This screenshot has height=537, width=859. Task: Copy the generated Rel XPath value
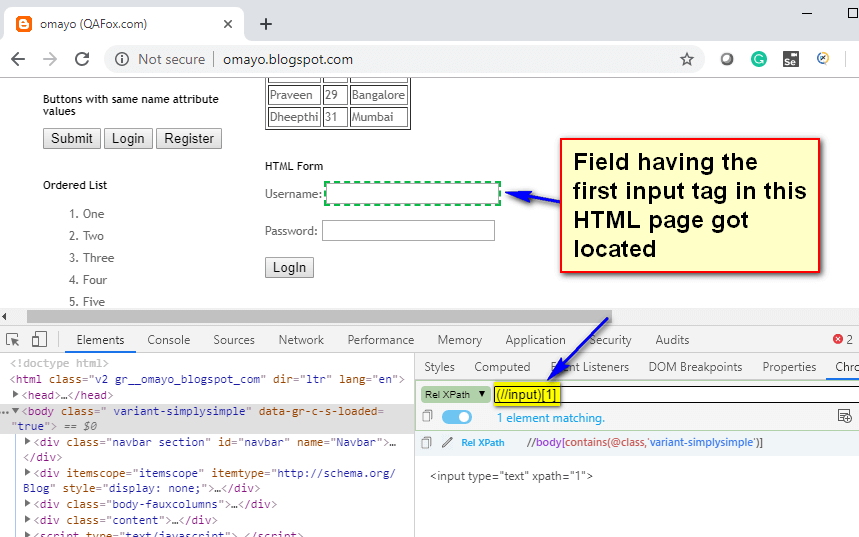(x=426, y=442)
